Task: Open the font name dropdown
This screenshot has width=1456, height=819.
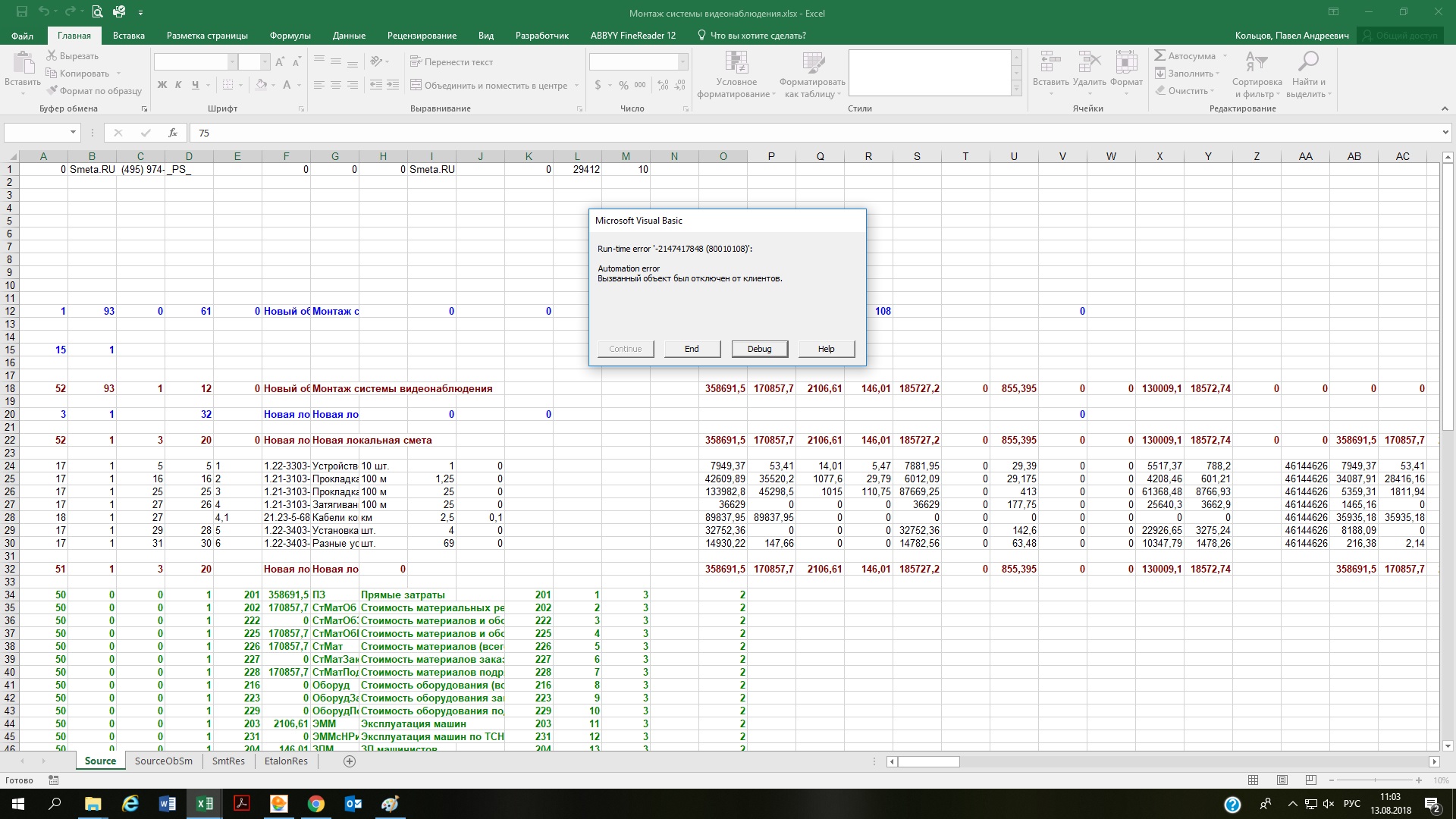Action: coord(233,62)
